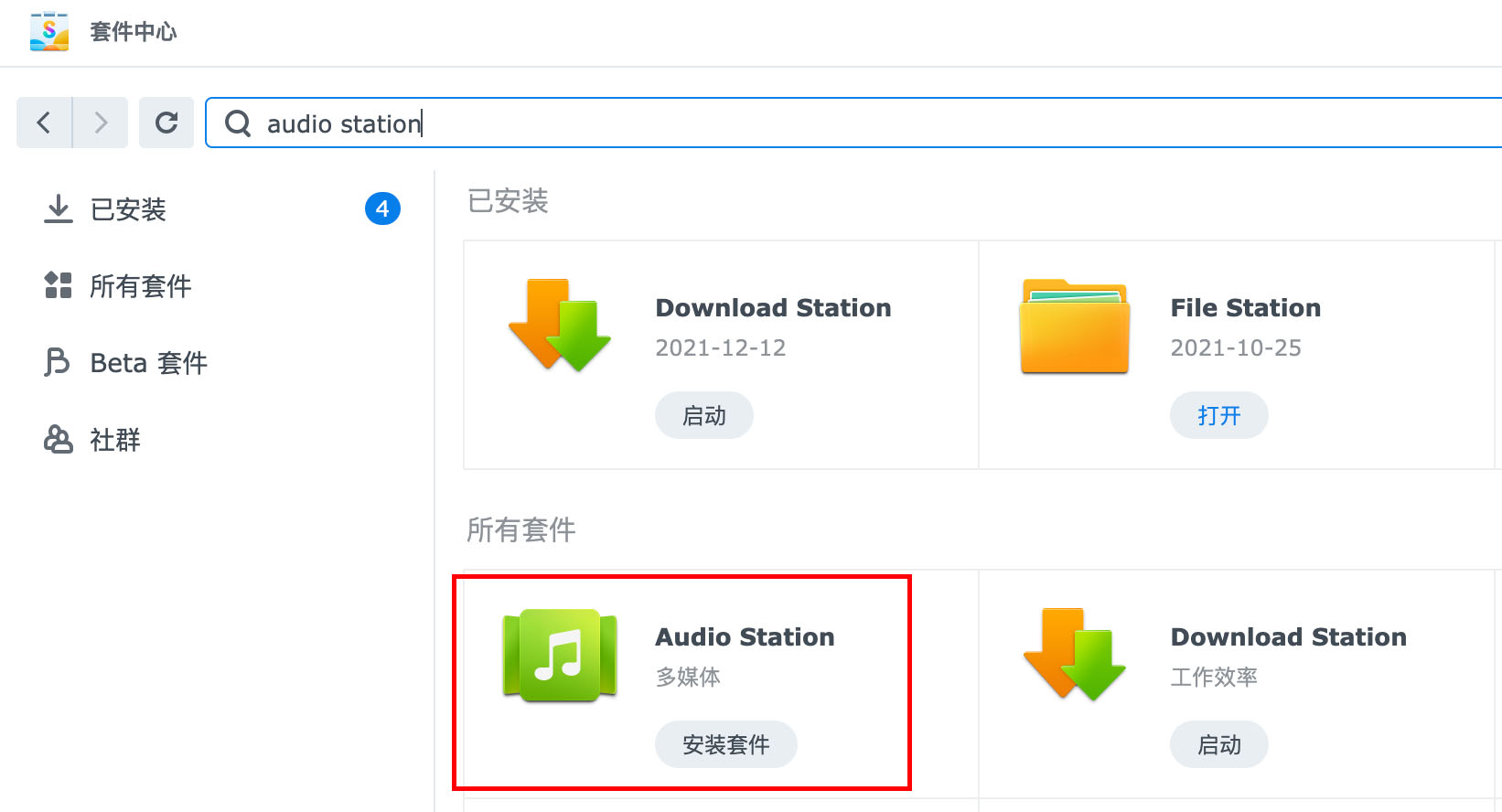Click installed Download Station arrows icon
Viewport: 1502px width, 812px height.
coord(560,326)
